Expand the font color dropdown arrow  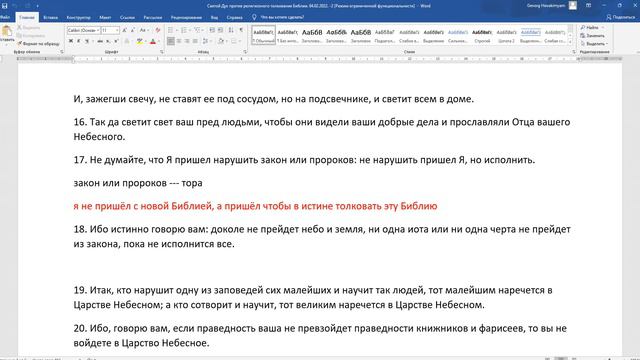159,41
